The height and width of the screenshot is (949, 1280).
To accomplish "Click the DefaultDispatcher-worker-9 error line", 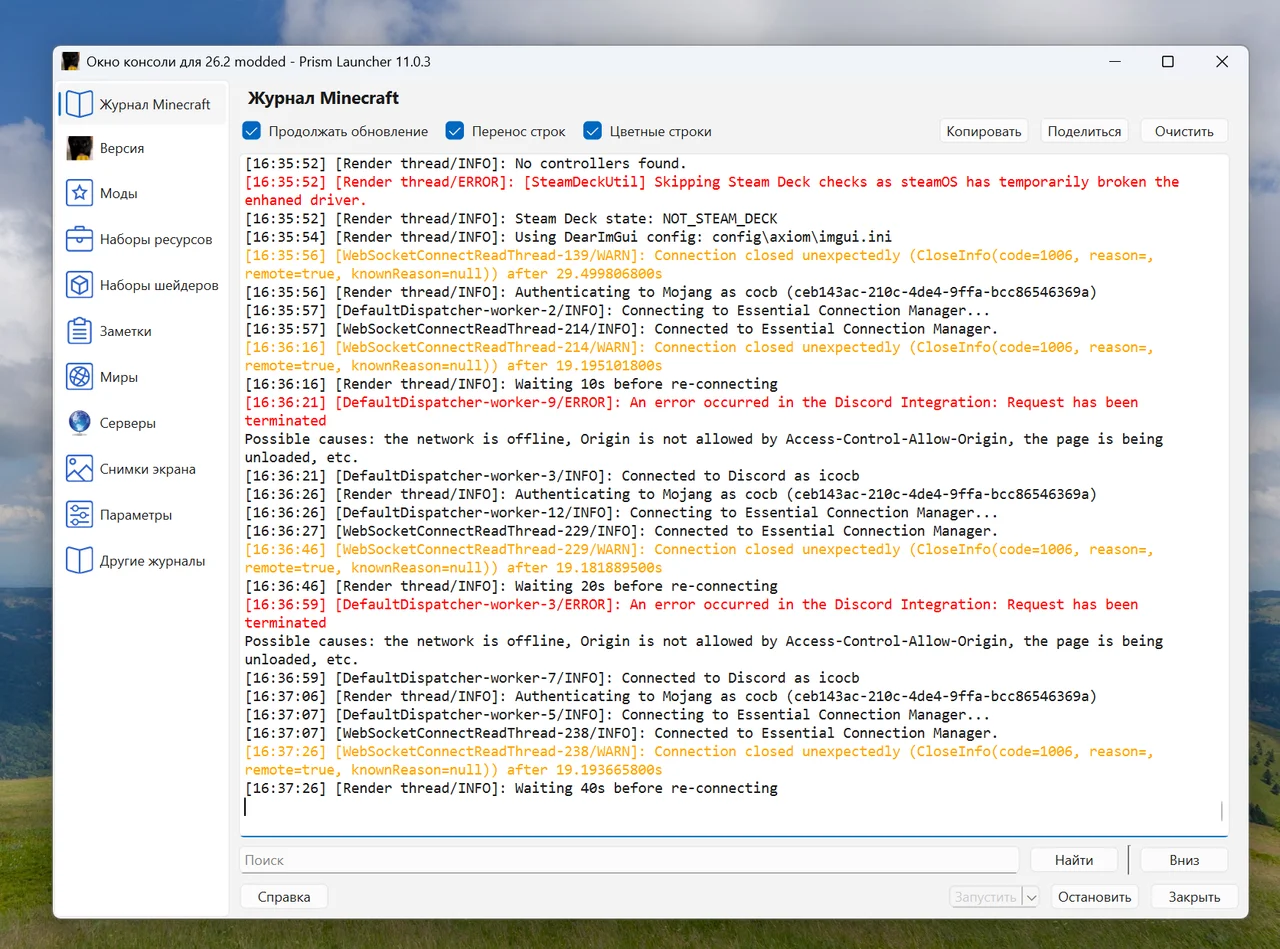I will tap(692, 411).
